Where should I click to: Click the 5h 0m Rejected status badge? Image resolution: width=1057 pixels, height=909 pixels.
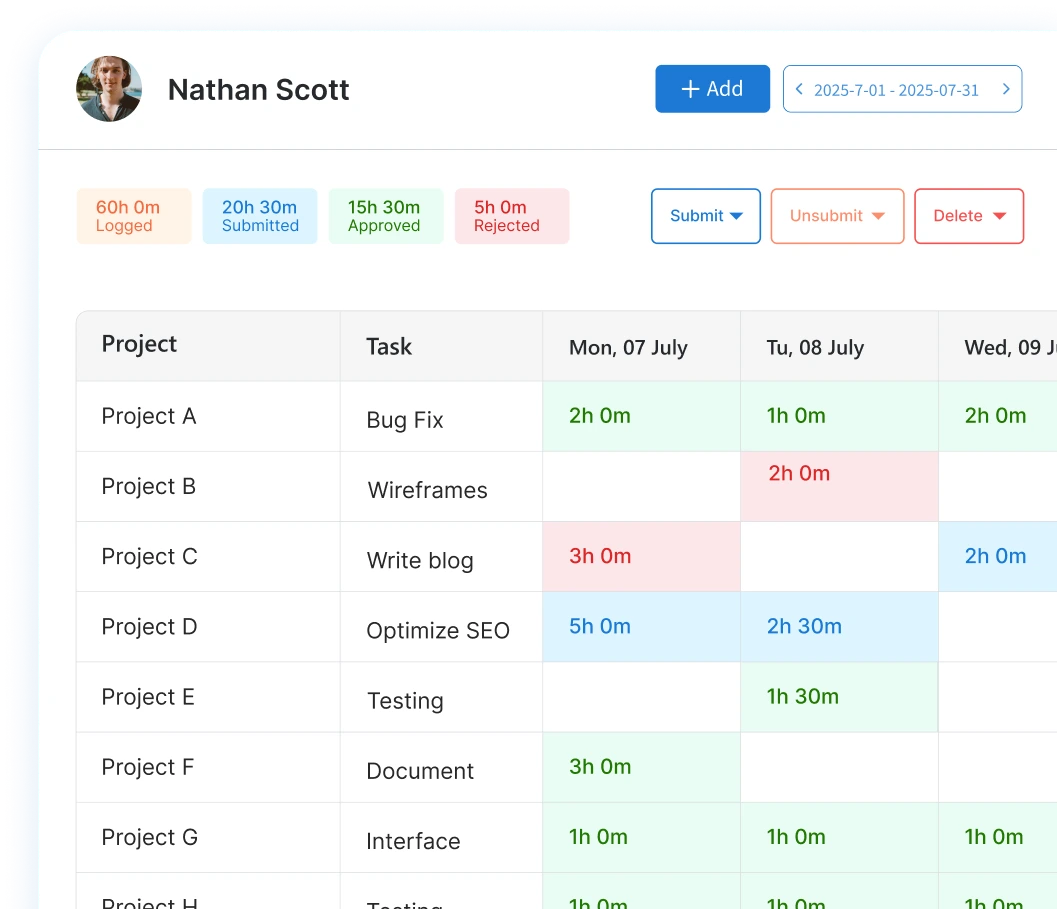[511, 216]
